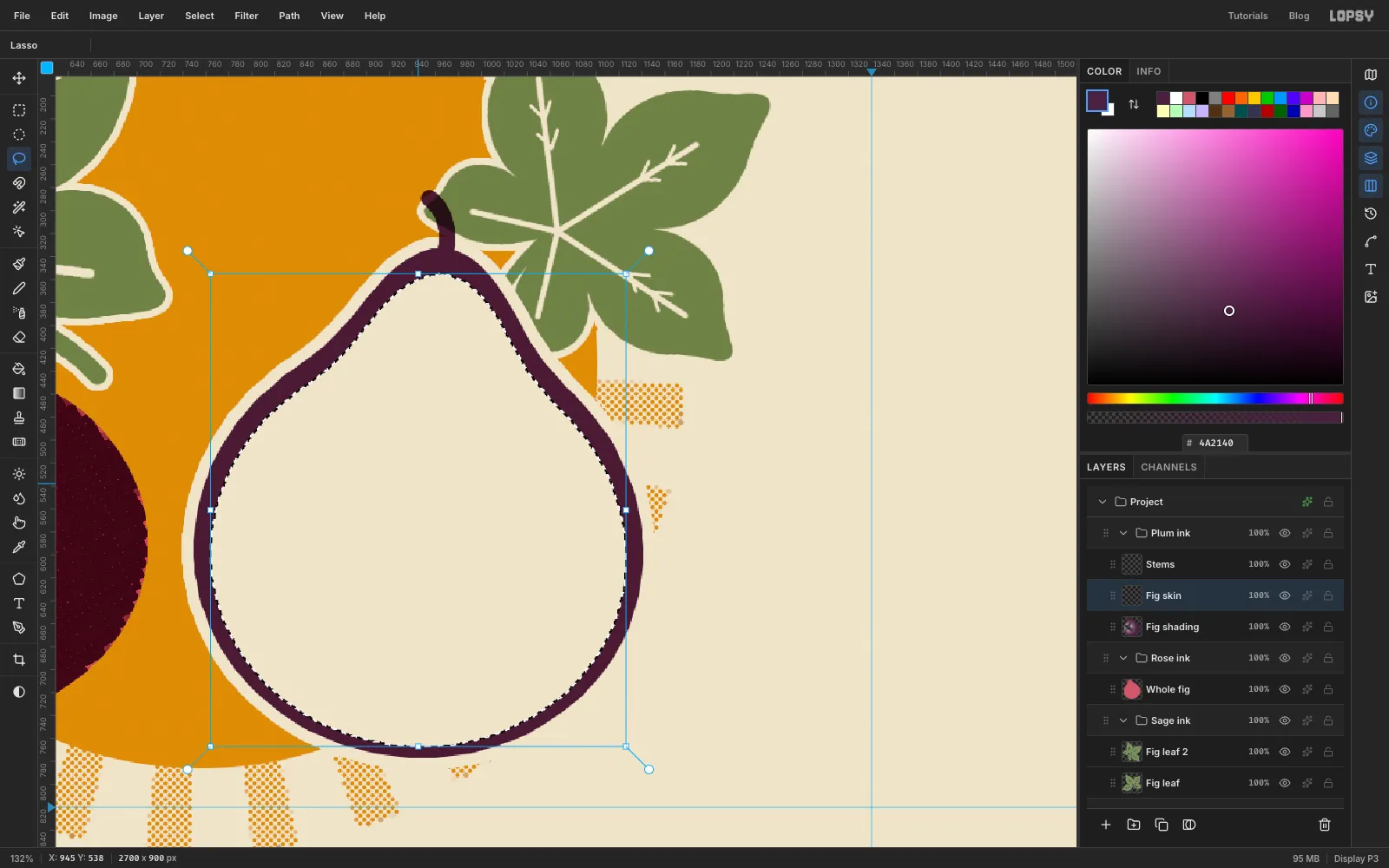Click the add new layer plus icon
Viewport: 1389px width, 868px height.
[x=1106, y=825]
